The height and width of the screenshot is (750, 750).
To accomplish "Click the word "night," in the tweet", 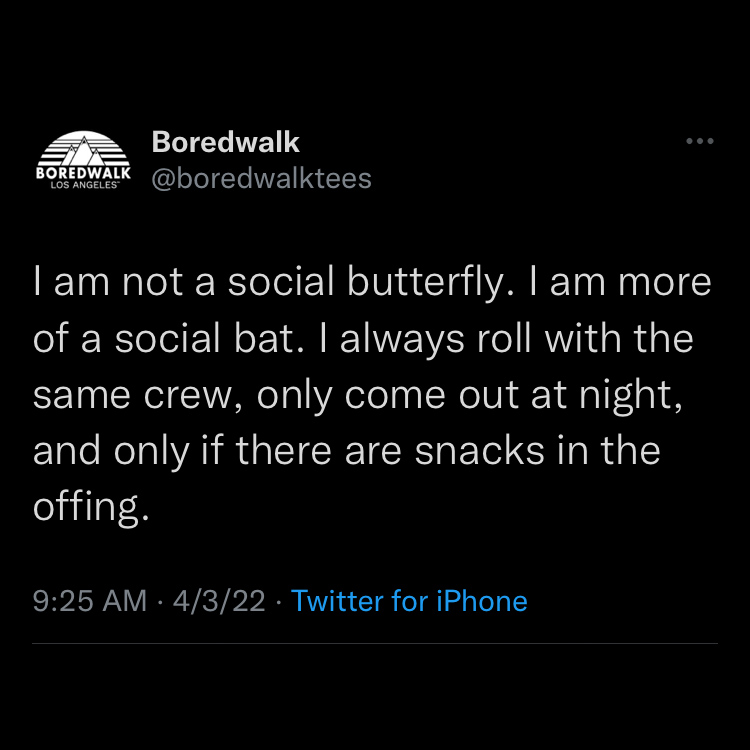I will [630, 396].
